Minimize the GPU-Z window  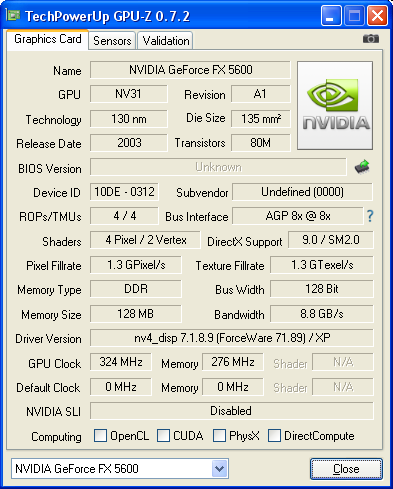331,16
